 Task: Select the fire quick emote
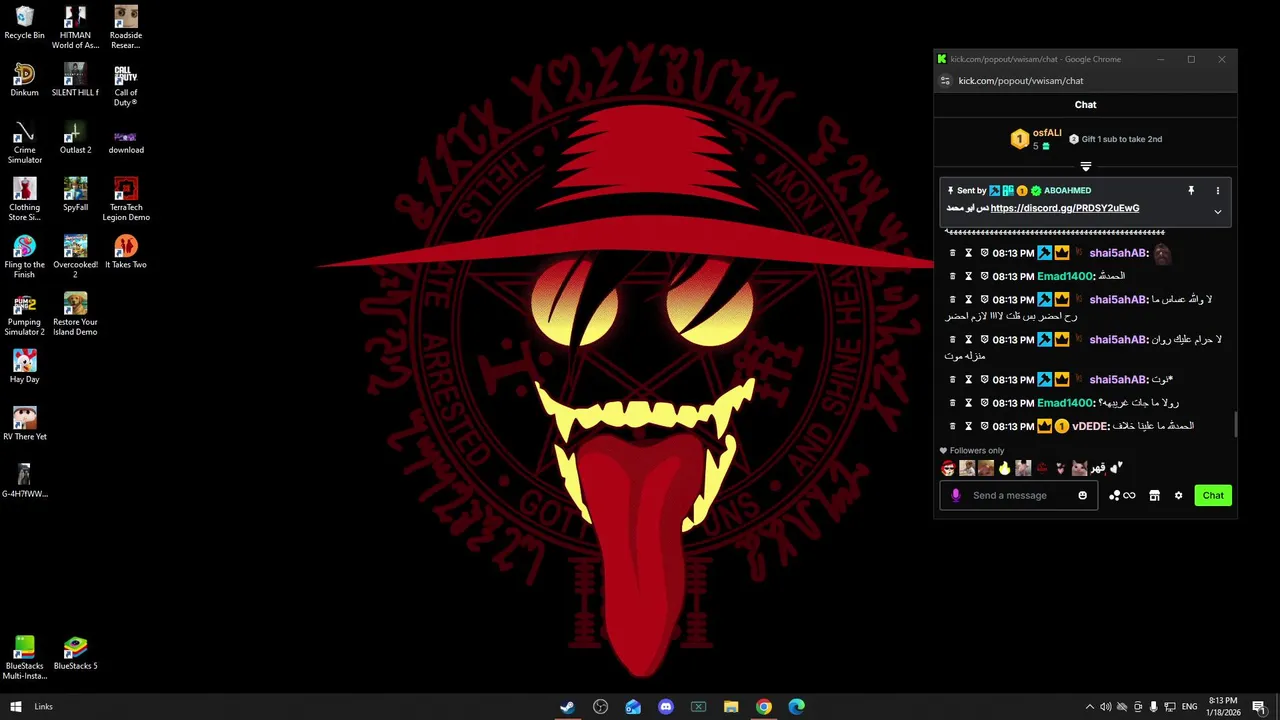(1004, 468)
